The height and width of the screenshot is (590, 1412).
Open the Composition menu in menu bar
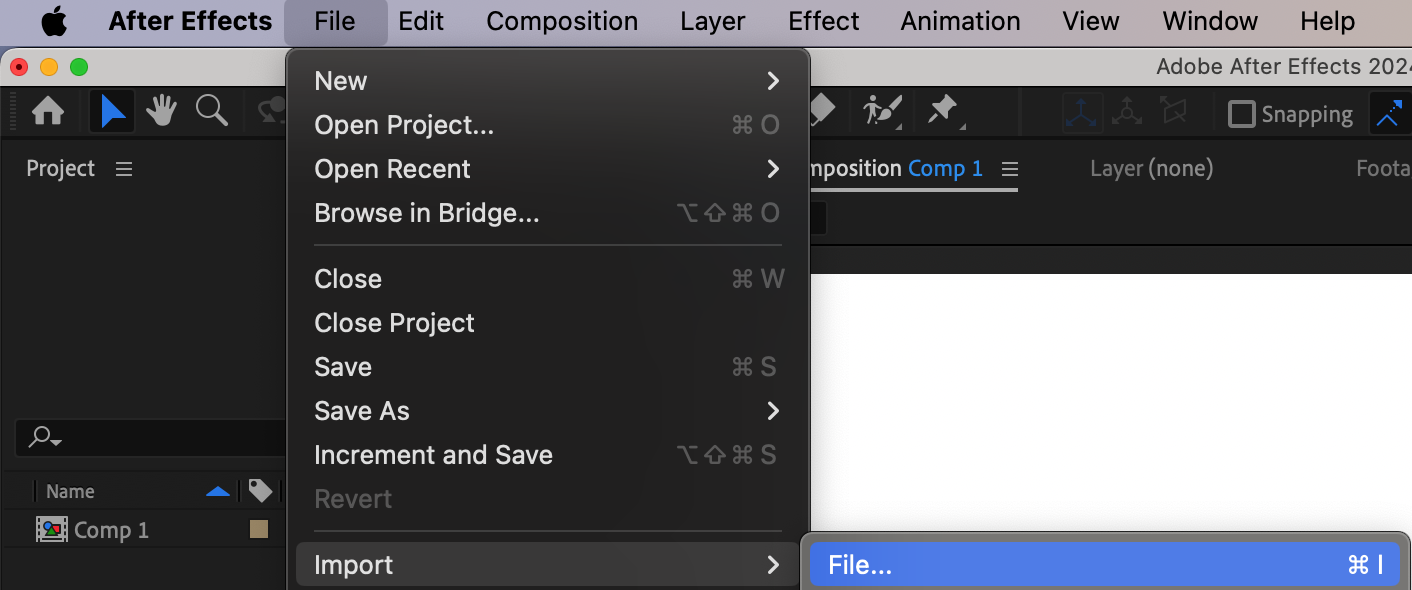coord(562,21)
